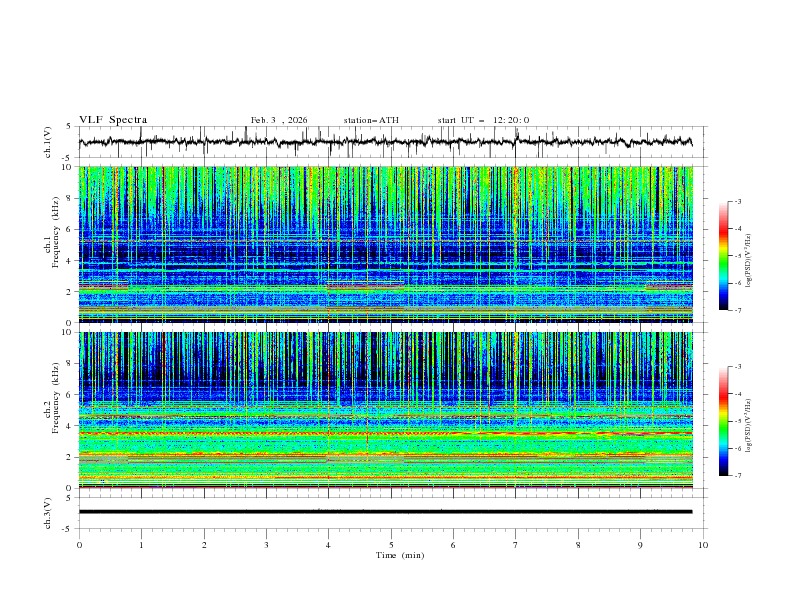Select the 0 minute tick on time axis
The height and width of the screenshot is (612, 792).
[x=79, y=545]
